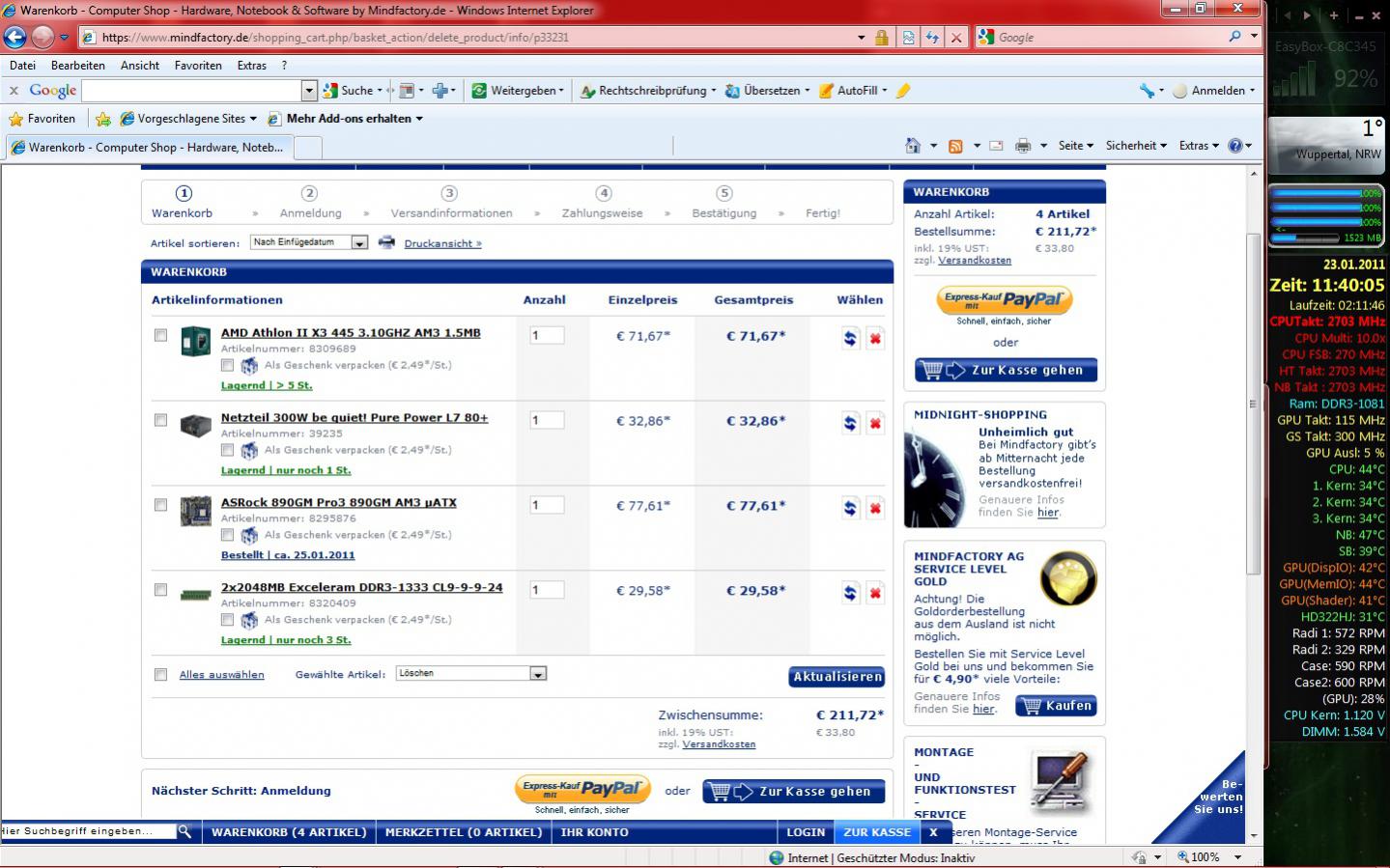Expand the Extras command bar dropdown

click(x=1199, y=146)
